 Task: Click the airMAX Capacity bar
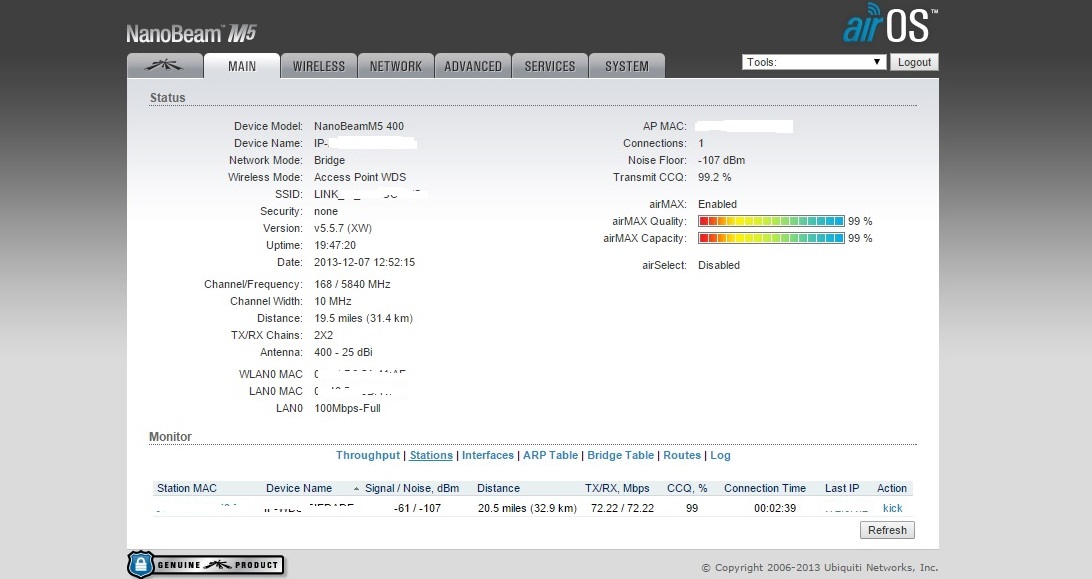coord(771,238)
